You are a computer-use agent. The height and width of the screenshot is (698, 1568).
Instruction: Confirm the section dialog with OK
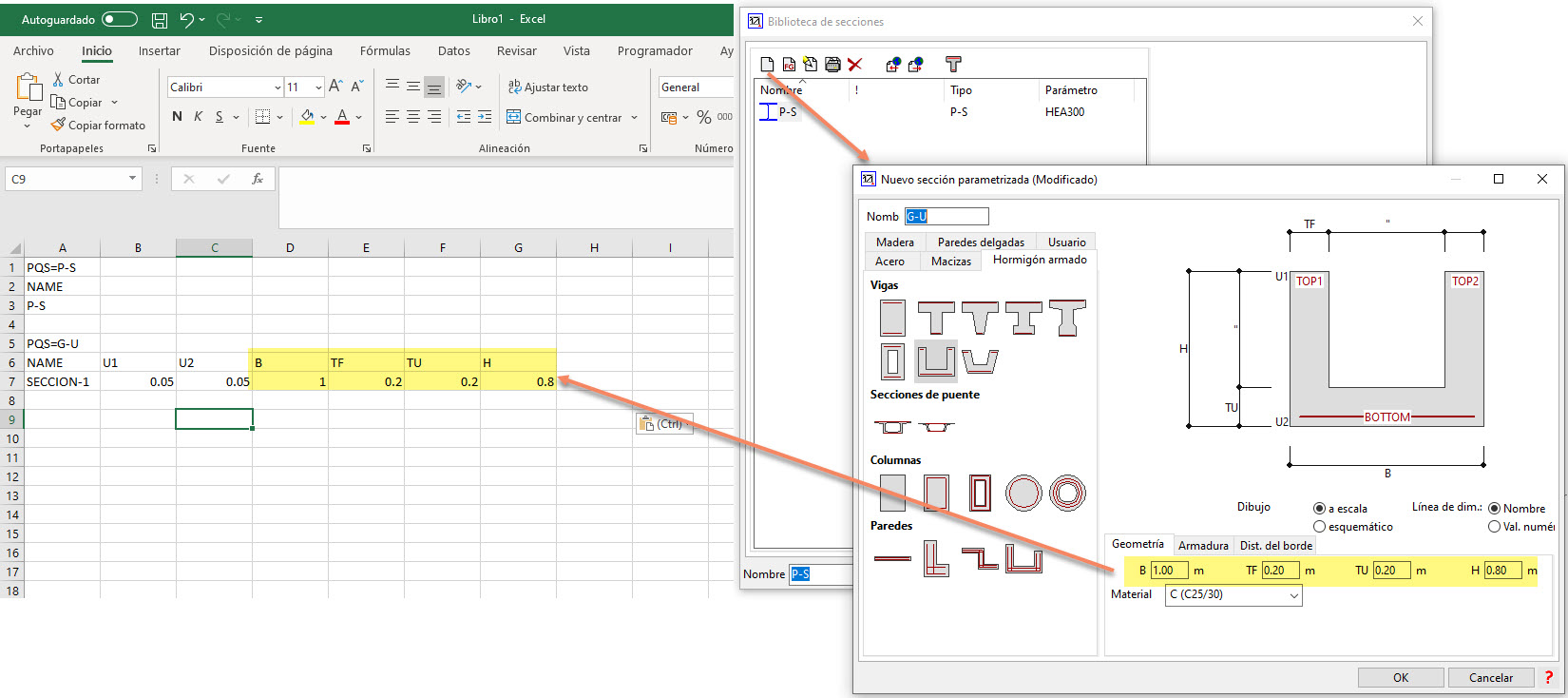click(1401, 678)
